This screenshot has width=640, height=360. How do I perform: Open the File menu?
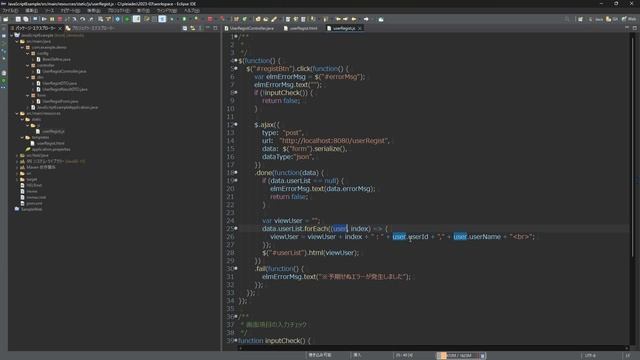tap(10, 11)
